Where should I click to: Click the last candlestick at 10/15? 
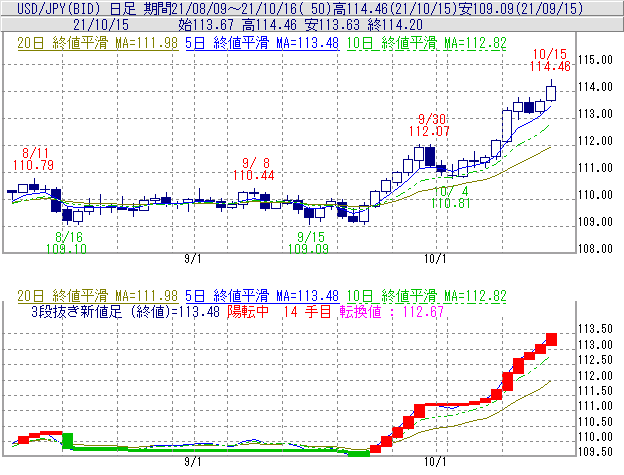point(551,93)
